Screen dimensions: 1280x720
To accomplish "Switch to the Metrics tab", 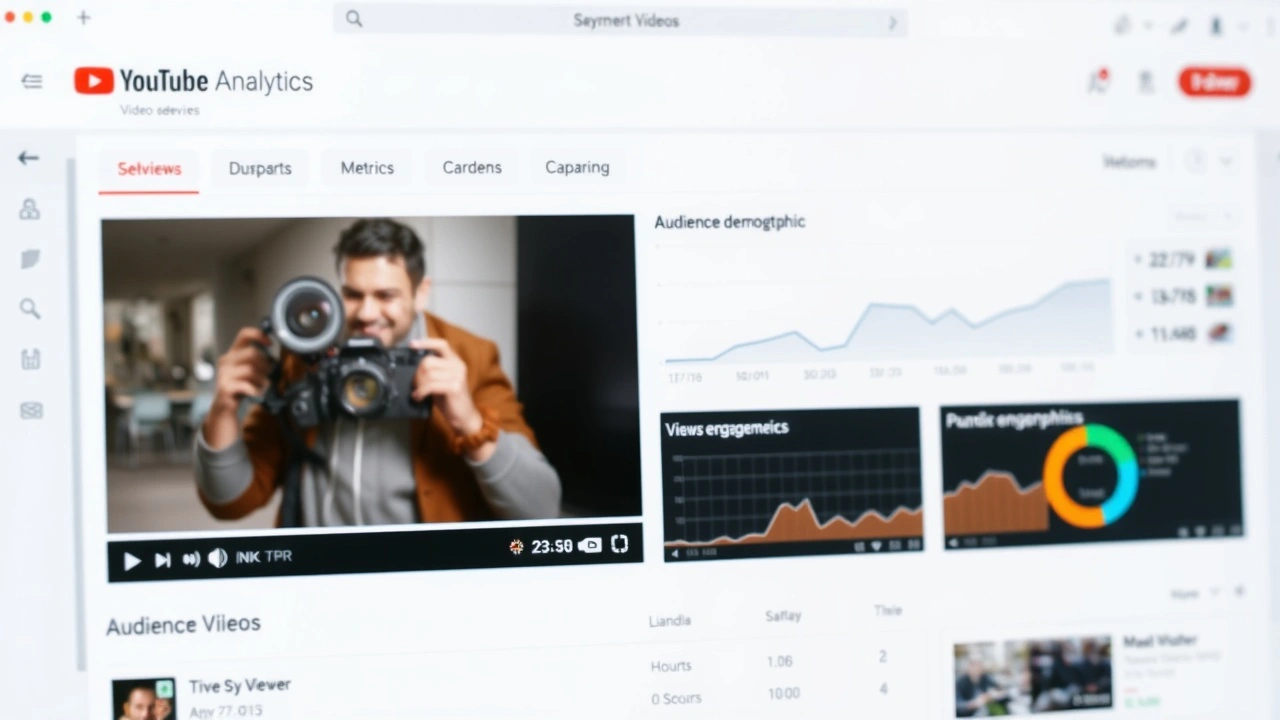I will point(367,167).
